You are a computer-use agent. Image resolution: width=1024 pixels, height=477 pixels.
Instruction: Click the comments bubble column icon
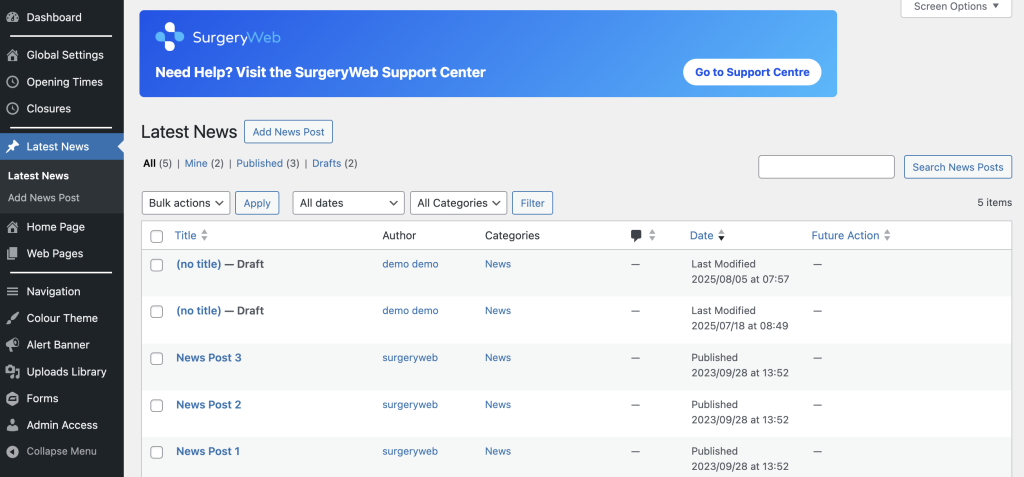coord(636,236)
